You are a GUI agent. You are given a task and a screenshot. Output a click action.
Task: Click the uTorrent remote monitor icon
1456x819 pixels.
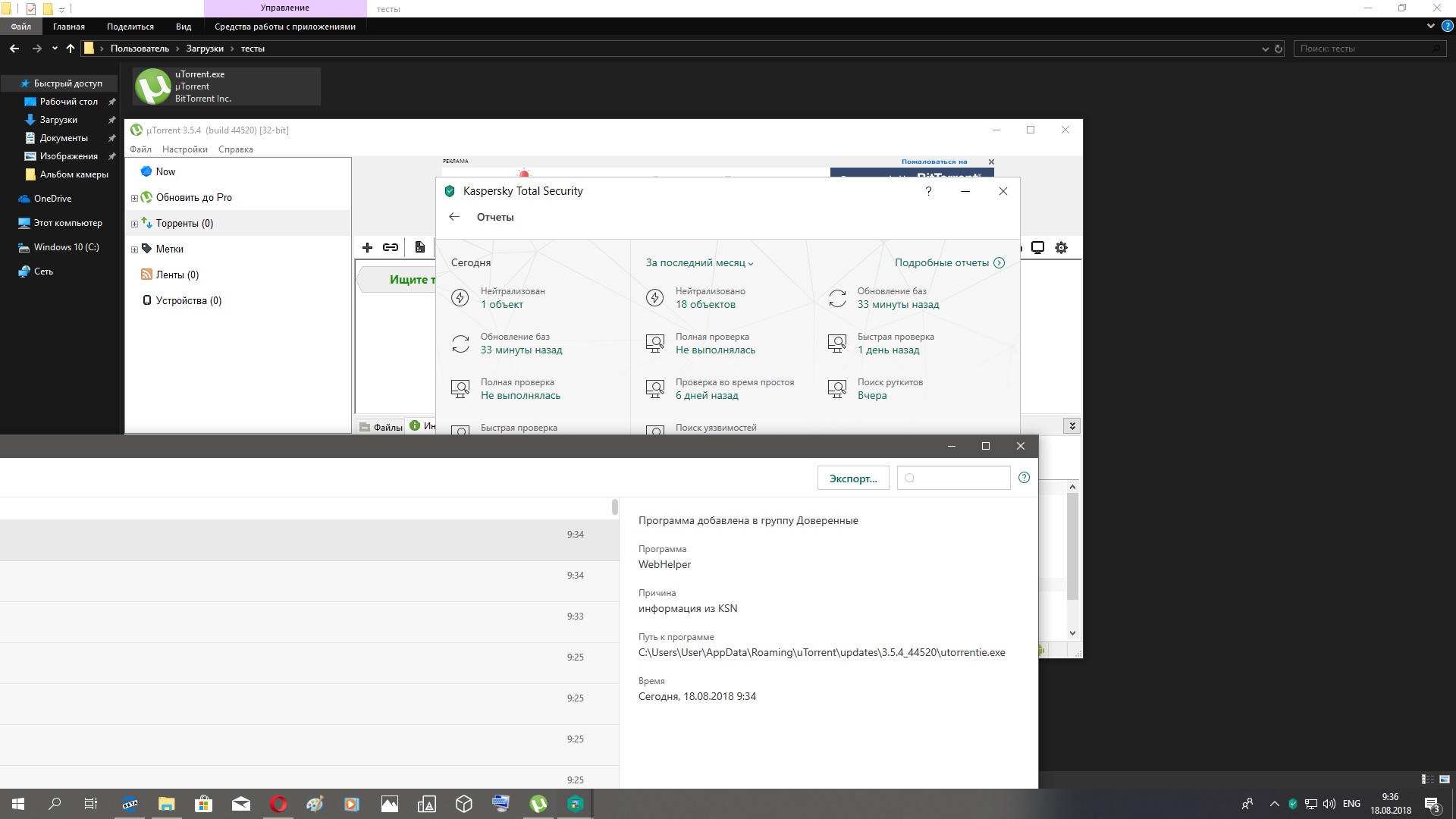pyautogui.click(x=1038, y=247)
